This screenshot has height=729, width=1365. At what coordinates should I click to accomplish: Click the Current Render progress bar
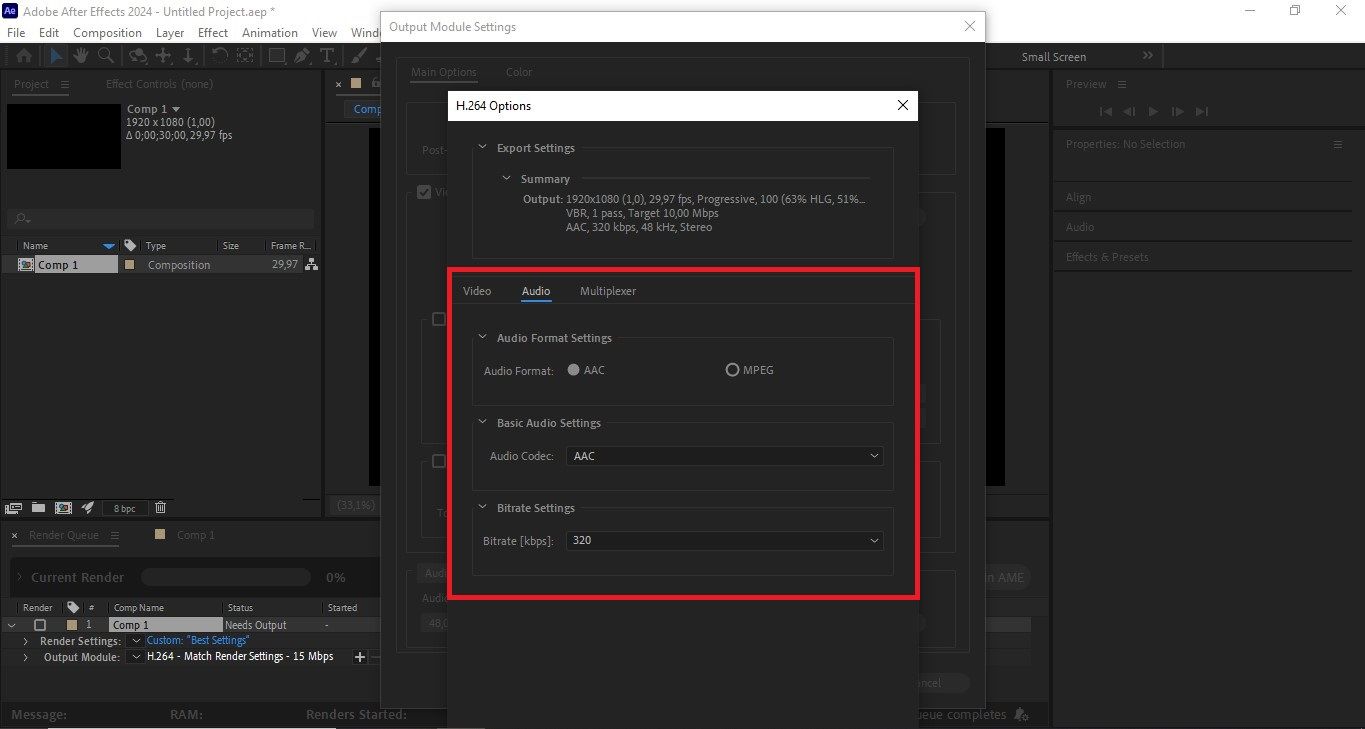click(225, 577)
